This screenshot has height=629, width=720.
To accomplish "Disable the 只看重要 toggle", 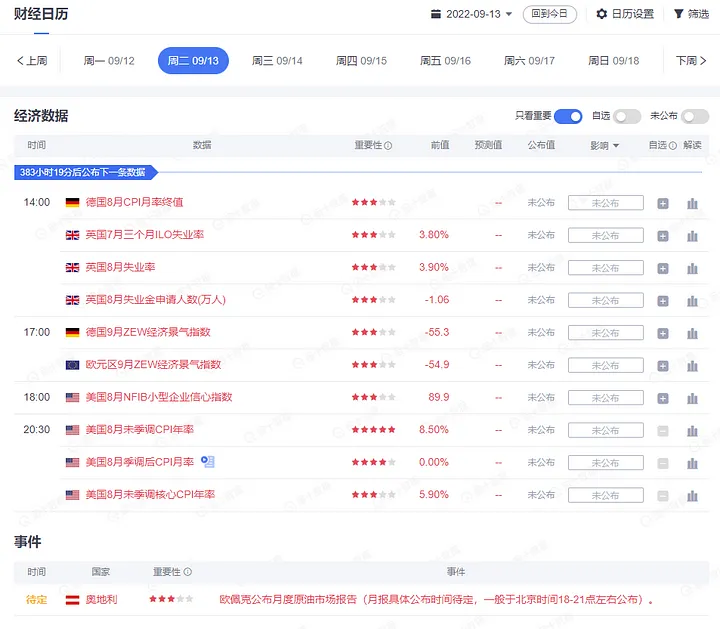I will [568, 116].
